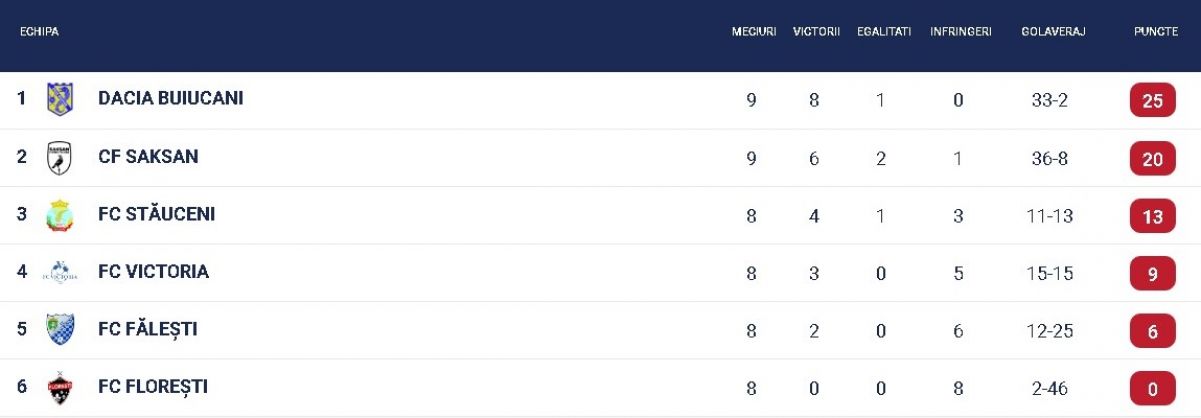1201x418 pixels.
Task: Open the DACIA BUIUCANI team page
Action: pos(171,98)
